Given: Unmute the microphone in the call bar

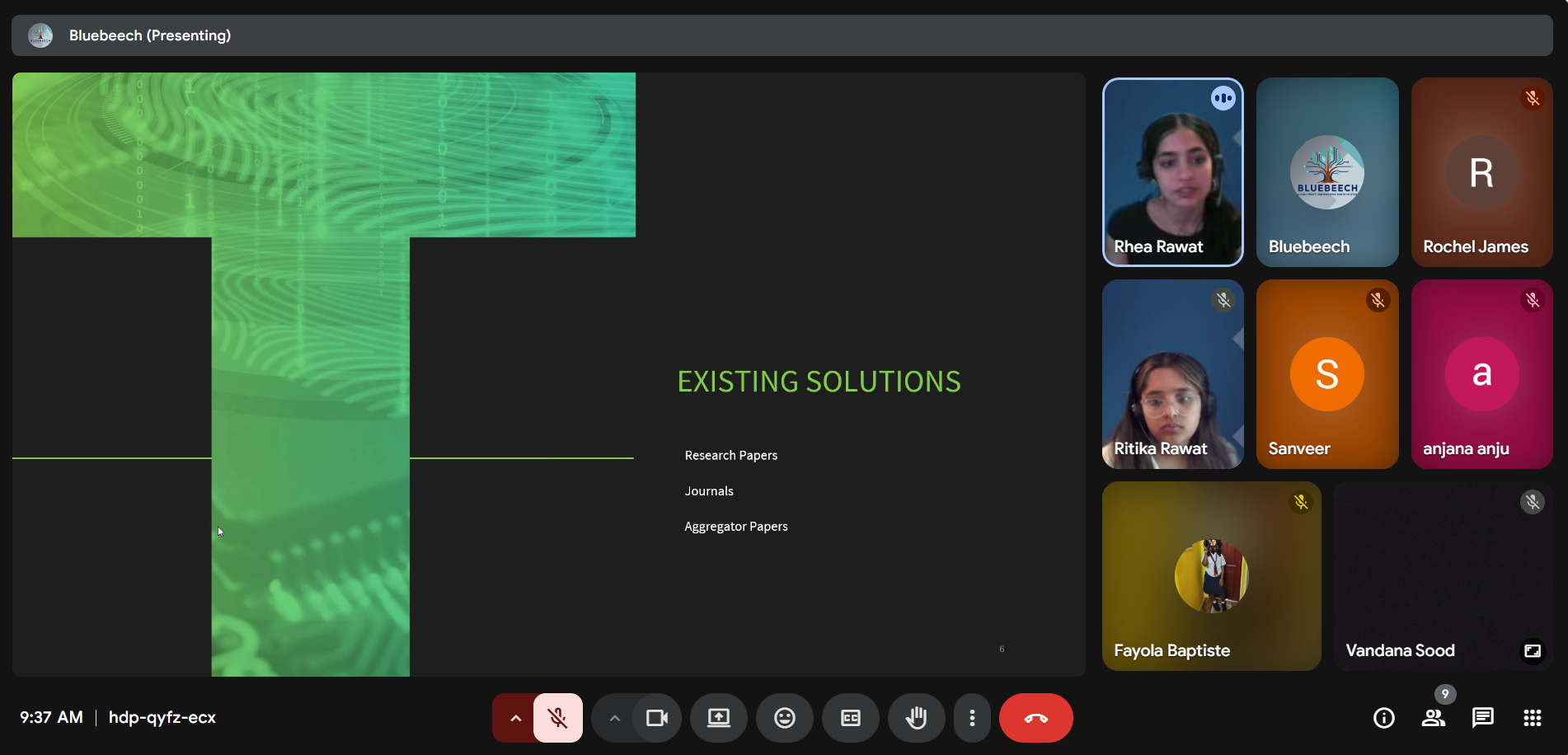Looking at the screenshot, I should pyautogui.click(x=558, y=718).
